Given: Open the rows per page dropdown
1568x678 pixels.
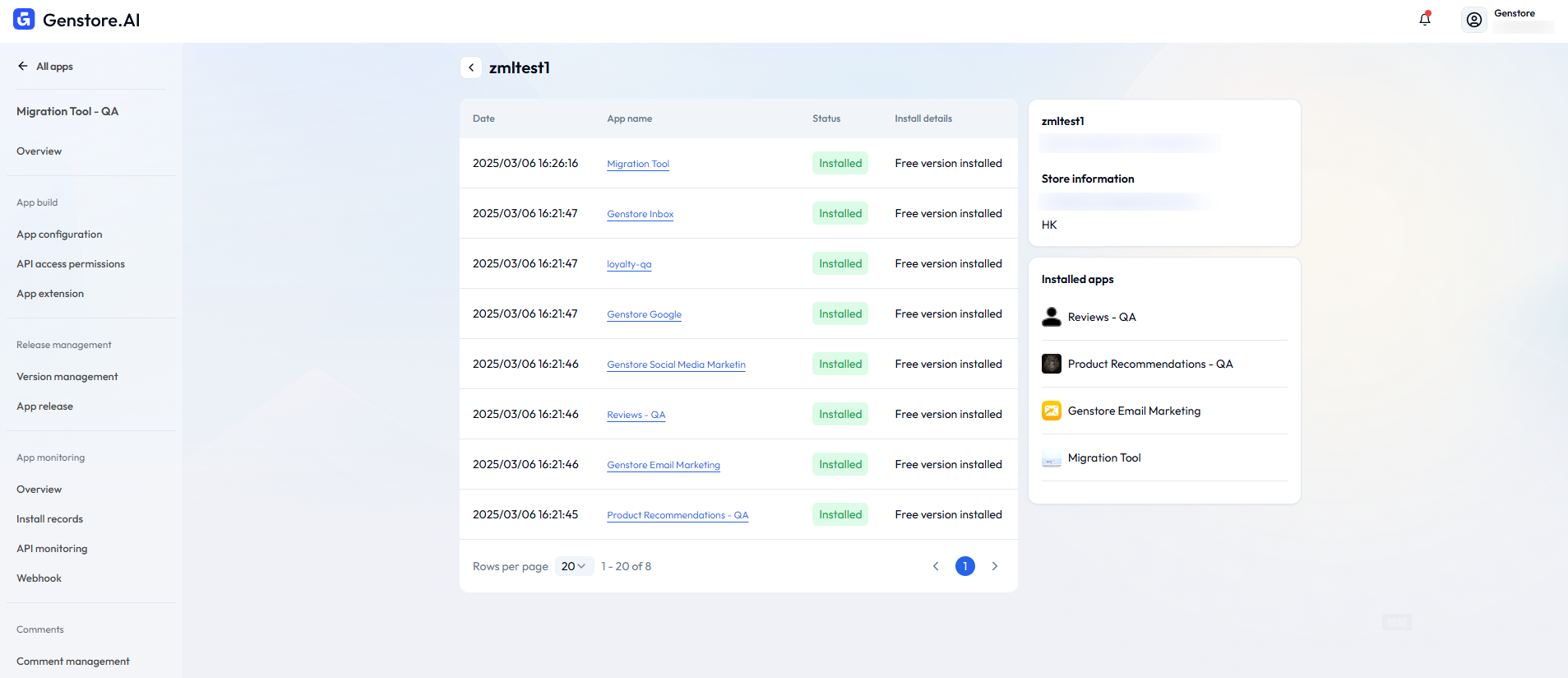Looking at the screenshot, I should (x=574, y=566).
